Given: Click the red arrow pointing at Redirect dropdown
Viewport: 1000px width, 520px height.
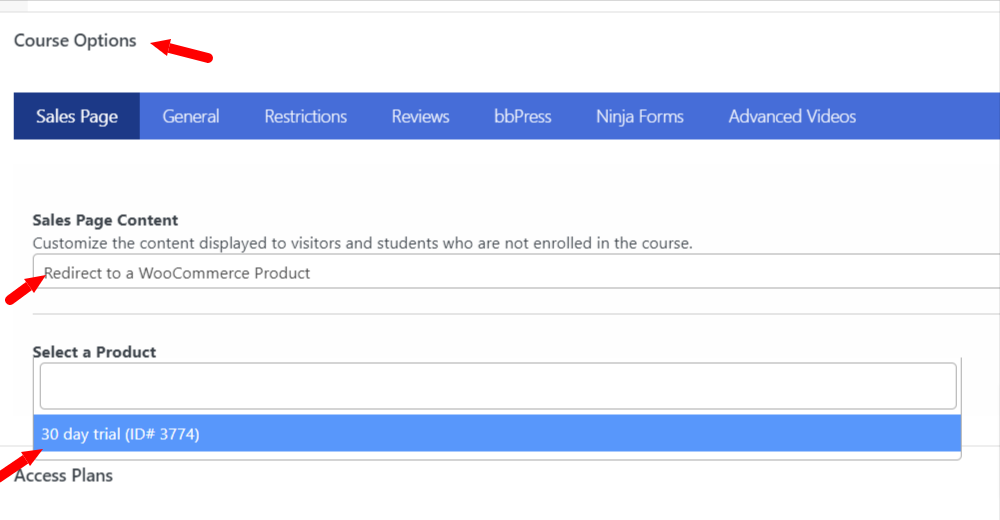Looking at the screenshot, I should point(25,289).
